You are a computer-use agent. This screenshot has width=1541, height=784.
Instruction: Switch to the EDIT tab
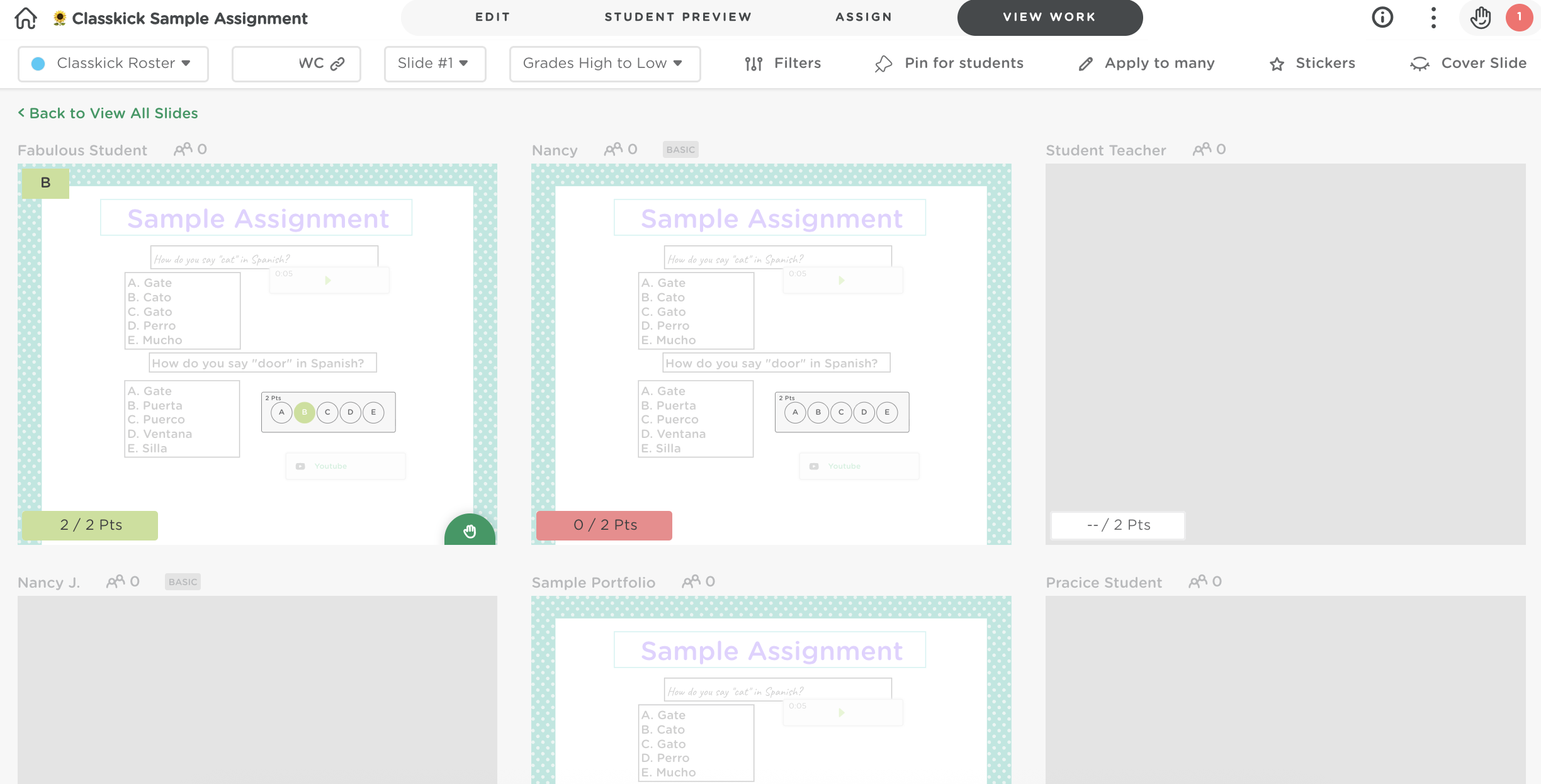pyautogui.click(x=493, y=17)
